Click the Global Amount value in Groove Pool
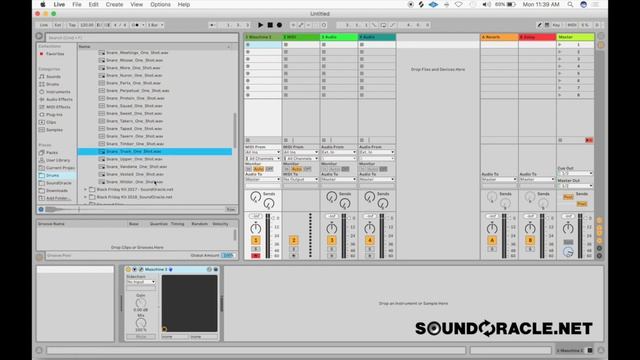The image size is (640, 360). point(228,256)
